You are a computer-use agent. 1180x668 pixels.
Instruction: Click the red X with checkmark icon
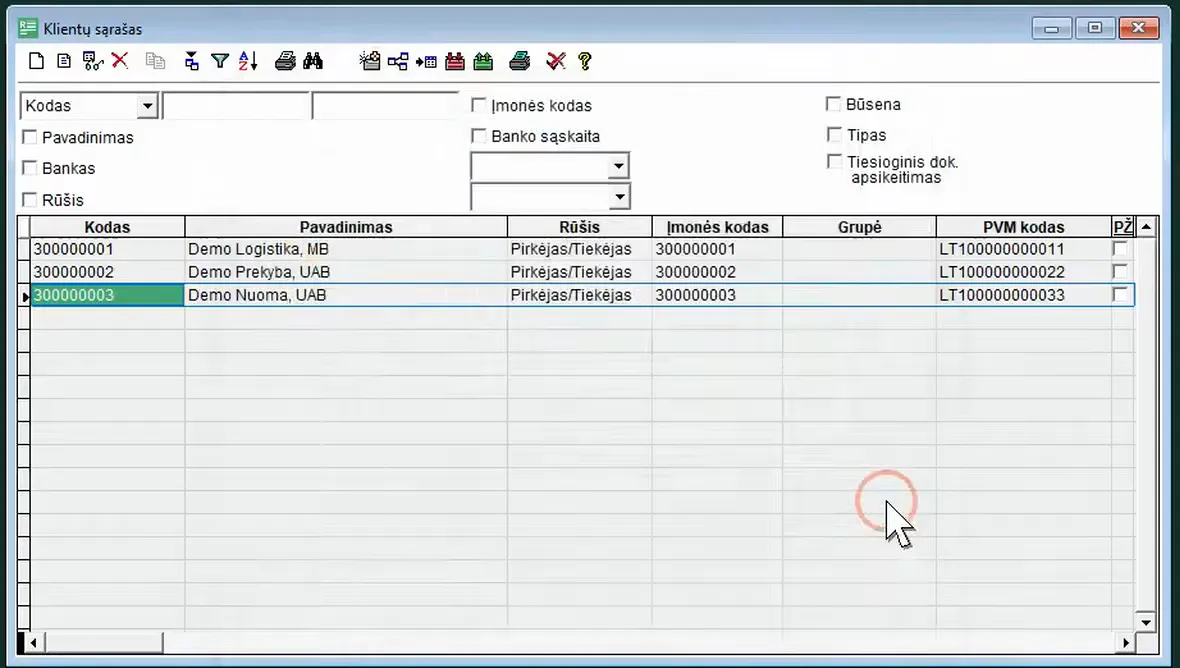point(556,61)
